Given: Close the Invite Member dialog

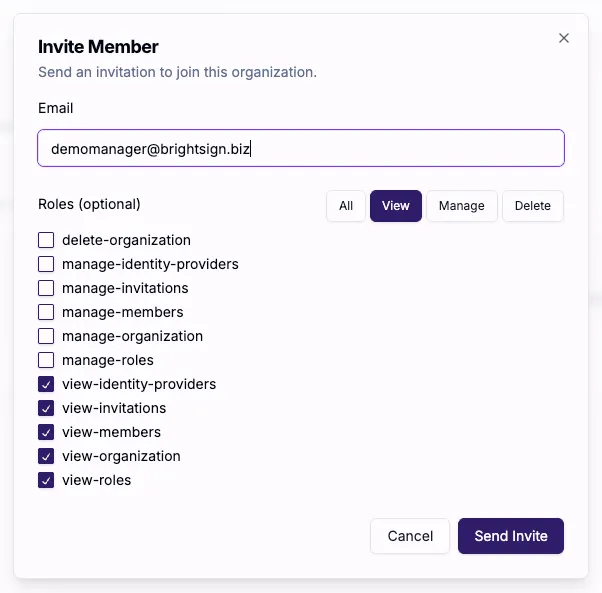Looking at the screenshot, I should (564, 38).
